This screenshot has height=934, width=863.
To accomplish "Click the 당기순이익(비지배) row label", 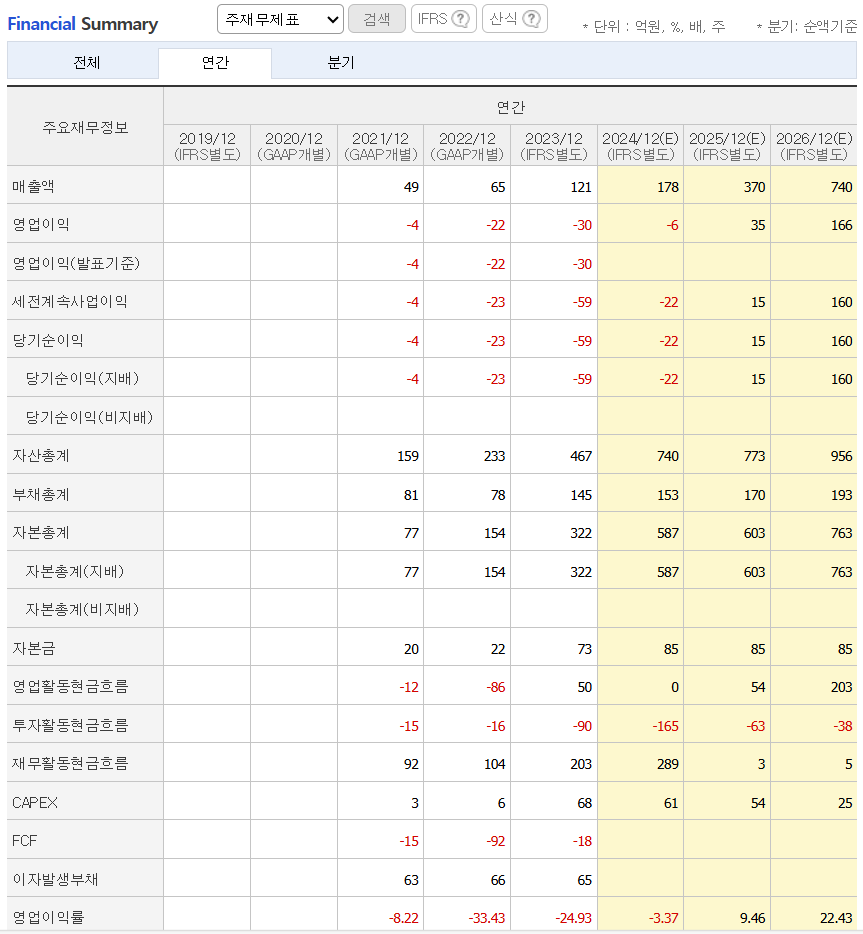I will tap(89, 417).
